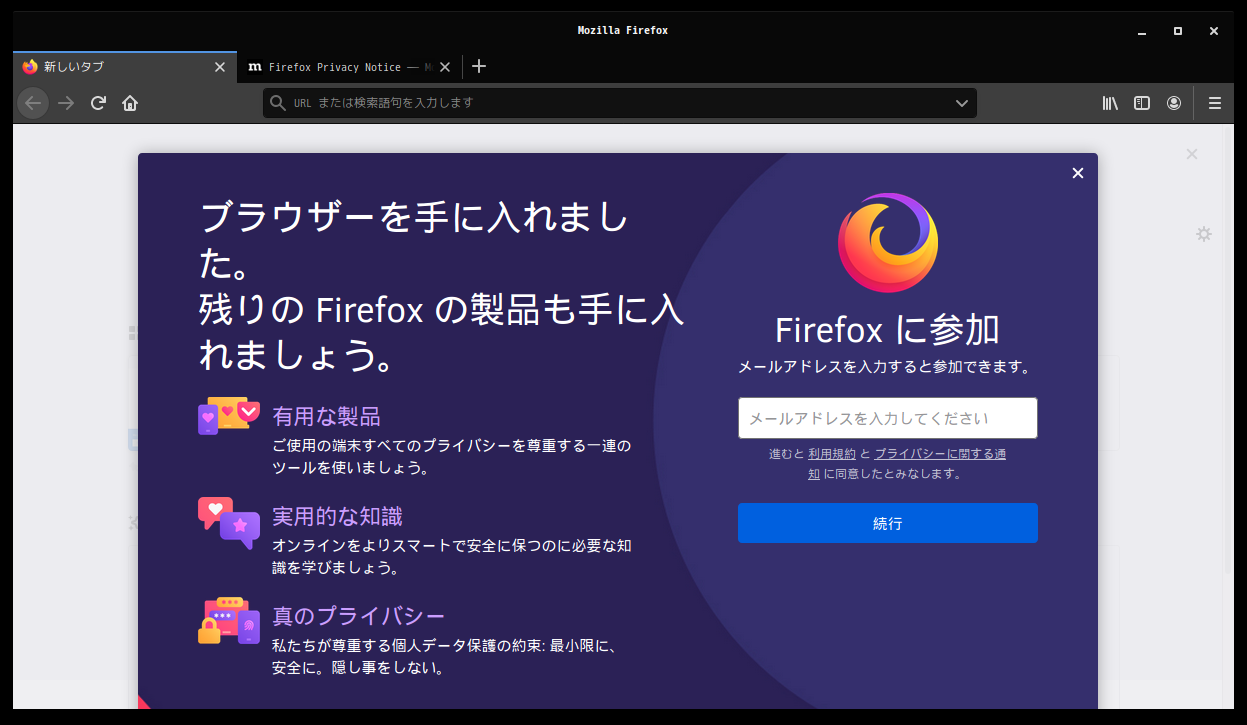Click the URL address bar field
The height and width of the screenshot is (725, 1247).
(x=620, y=103)
